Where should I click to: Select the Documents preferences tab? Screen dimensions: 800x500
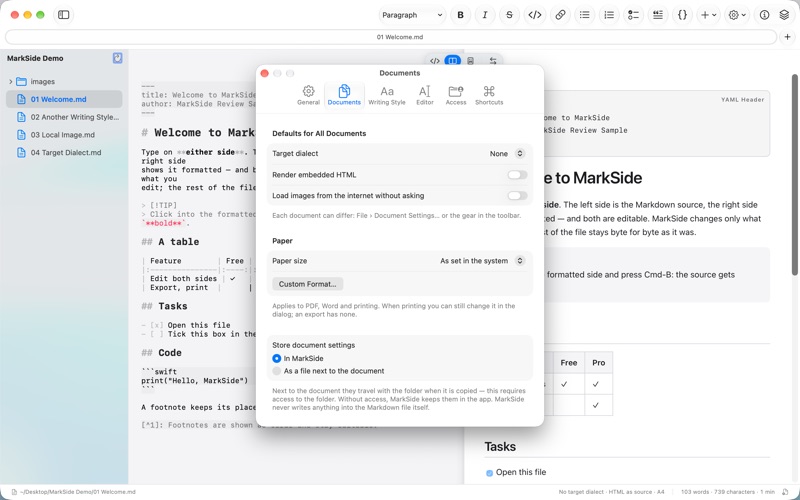(344, 95)
